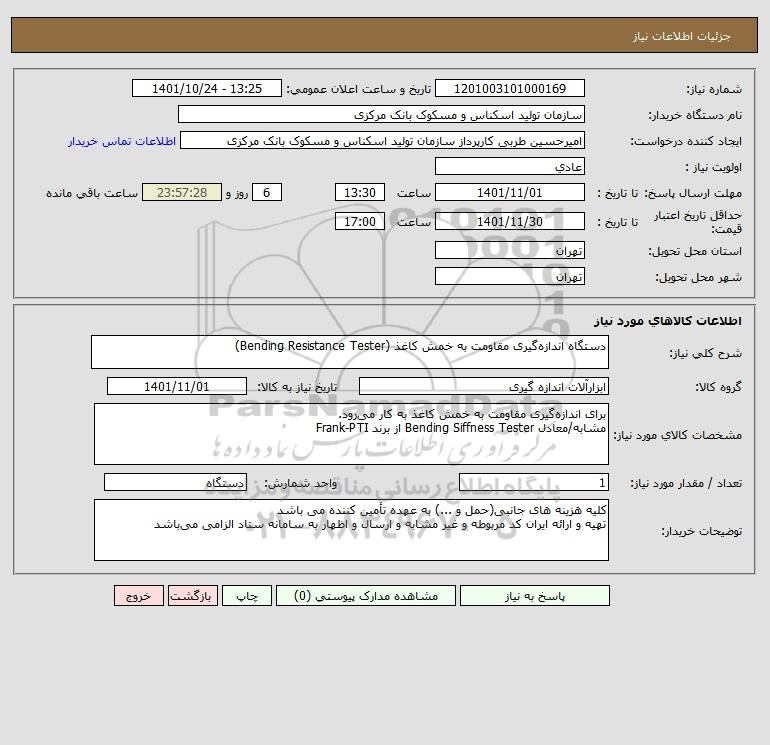Click the 'اطلاعات کالاهای مورد نیاز' section heading

[668, 321]
